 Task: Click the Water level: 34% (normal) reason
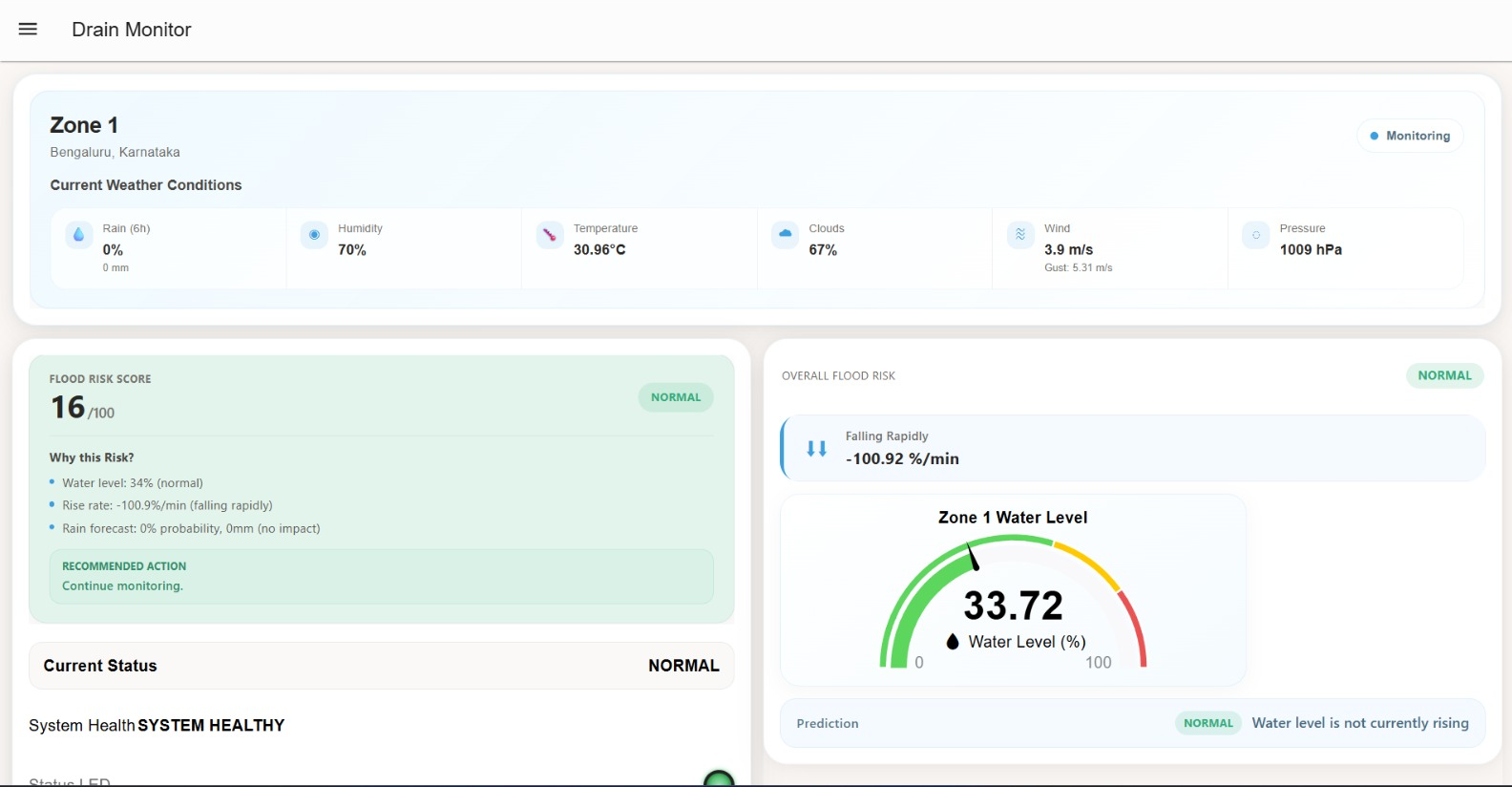pyautogui.click(x=133, y=483)
